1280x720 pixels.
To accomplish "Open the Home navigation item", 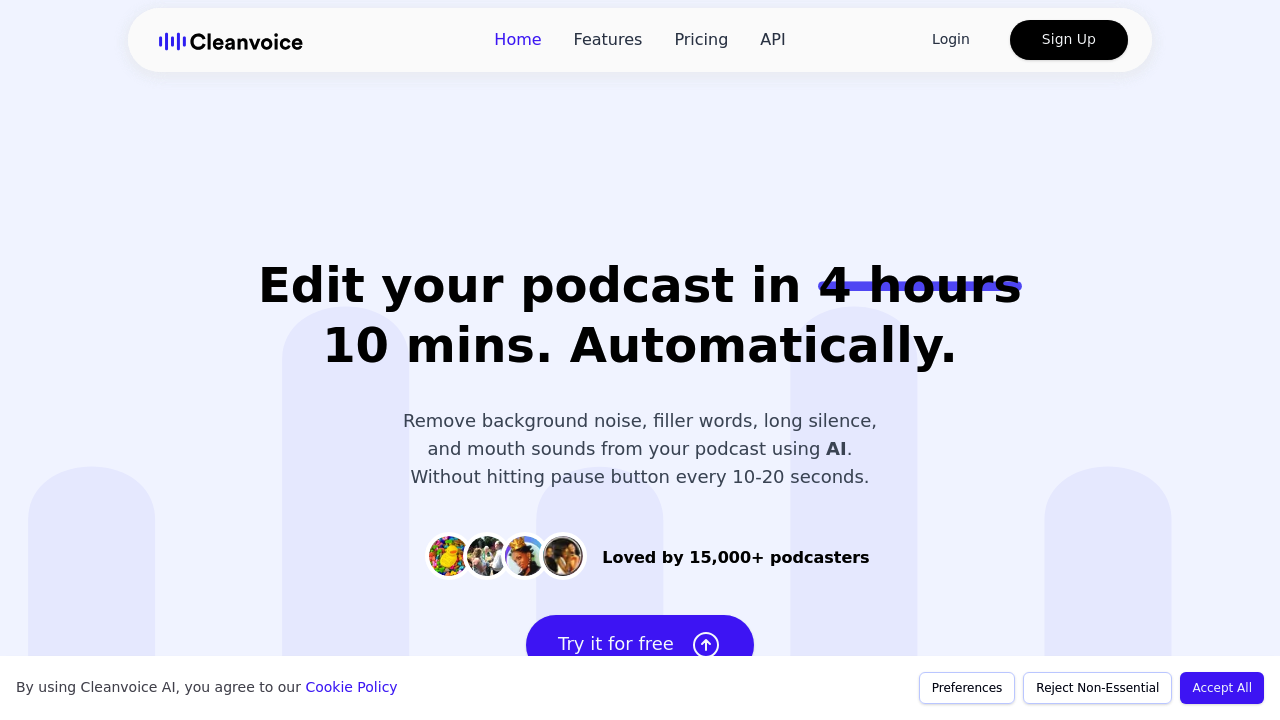I will 517,39.
